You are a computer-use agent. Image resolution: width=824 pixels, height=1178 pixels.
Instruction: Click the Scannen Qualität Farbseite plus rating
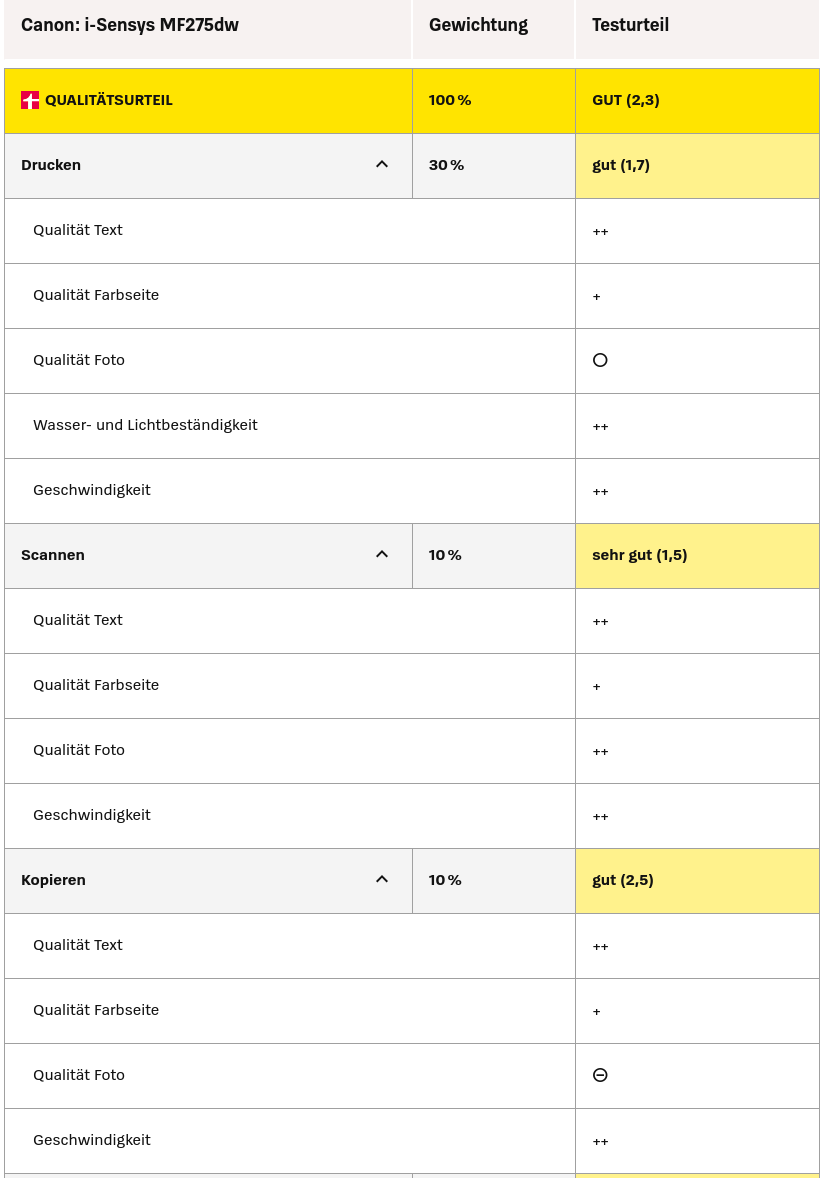(597, 687)
